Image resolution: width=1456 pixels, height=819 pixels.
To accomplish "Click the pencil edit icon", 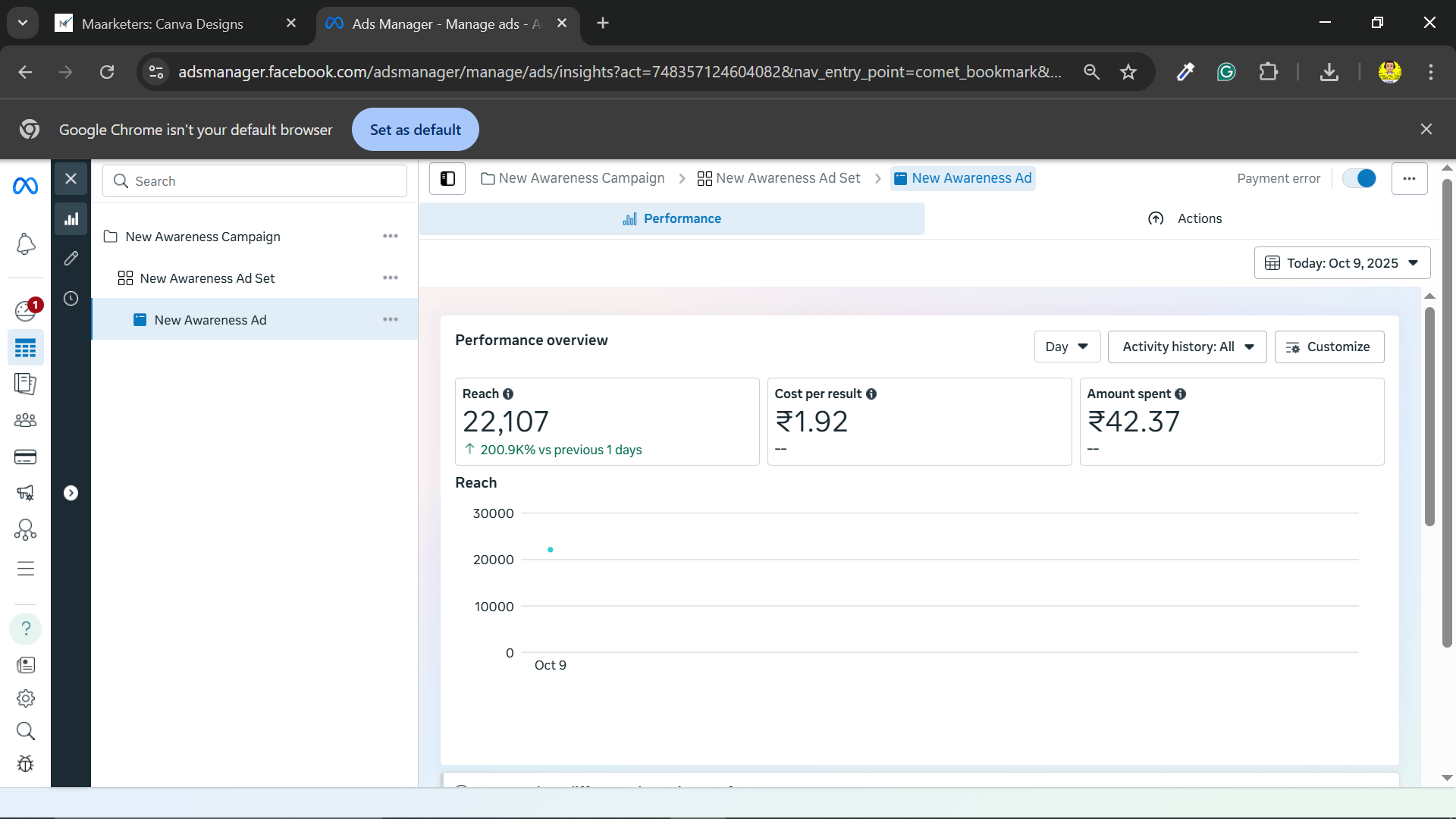I will coord(71,259).
